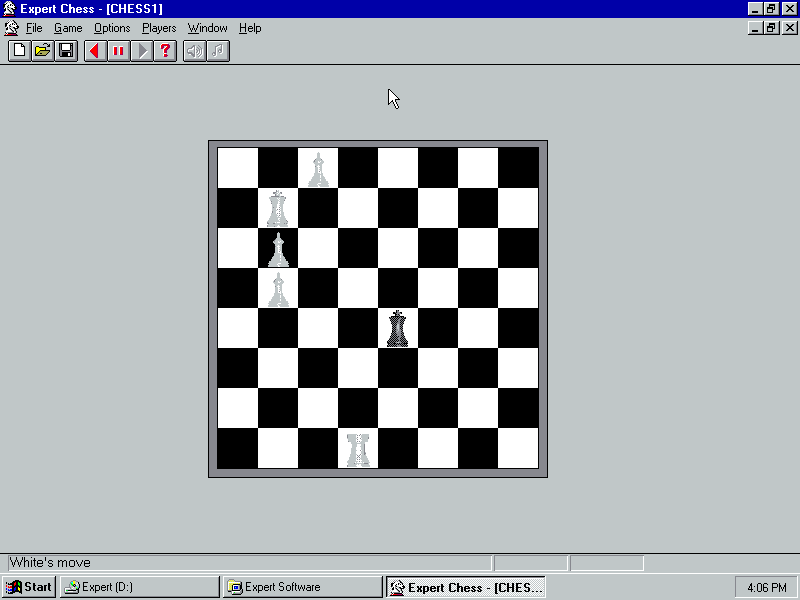The image size is (800, 600).
Task: Restore the Expert Chess application window
Action: pos(771,9)
